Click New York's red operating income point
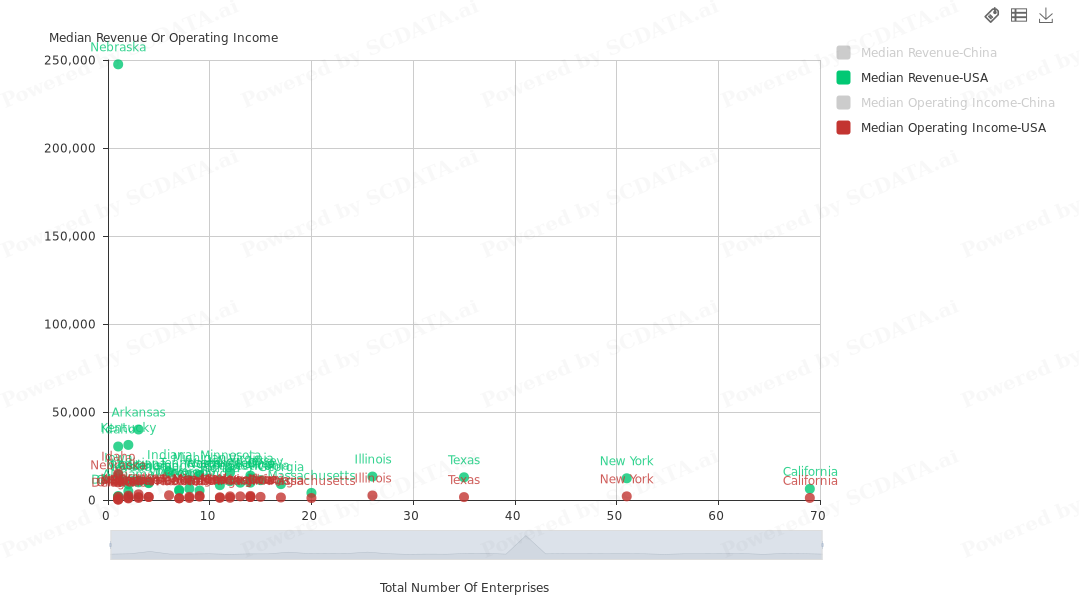 [627, 496]
